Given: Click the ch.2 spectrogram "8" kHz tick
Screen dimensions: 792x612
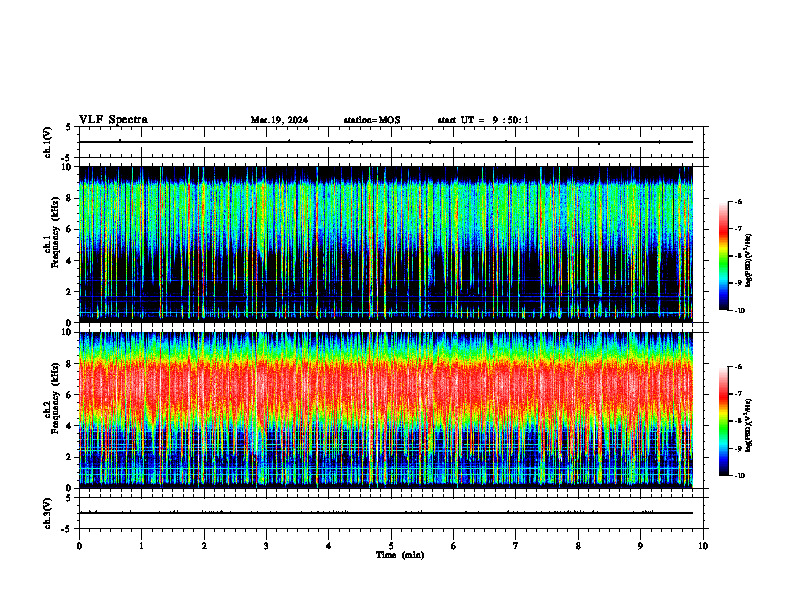Looking at the screenshot, I should click(69, 364).
